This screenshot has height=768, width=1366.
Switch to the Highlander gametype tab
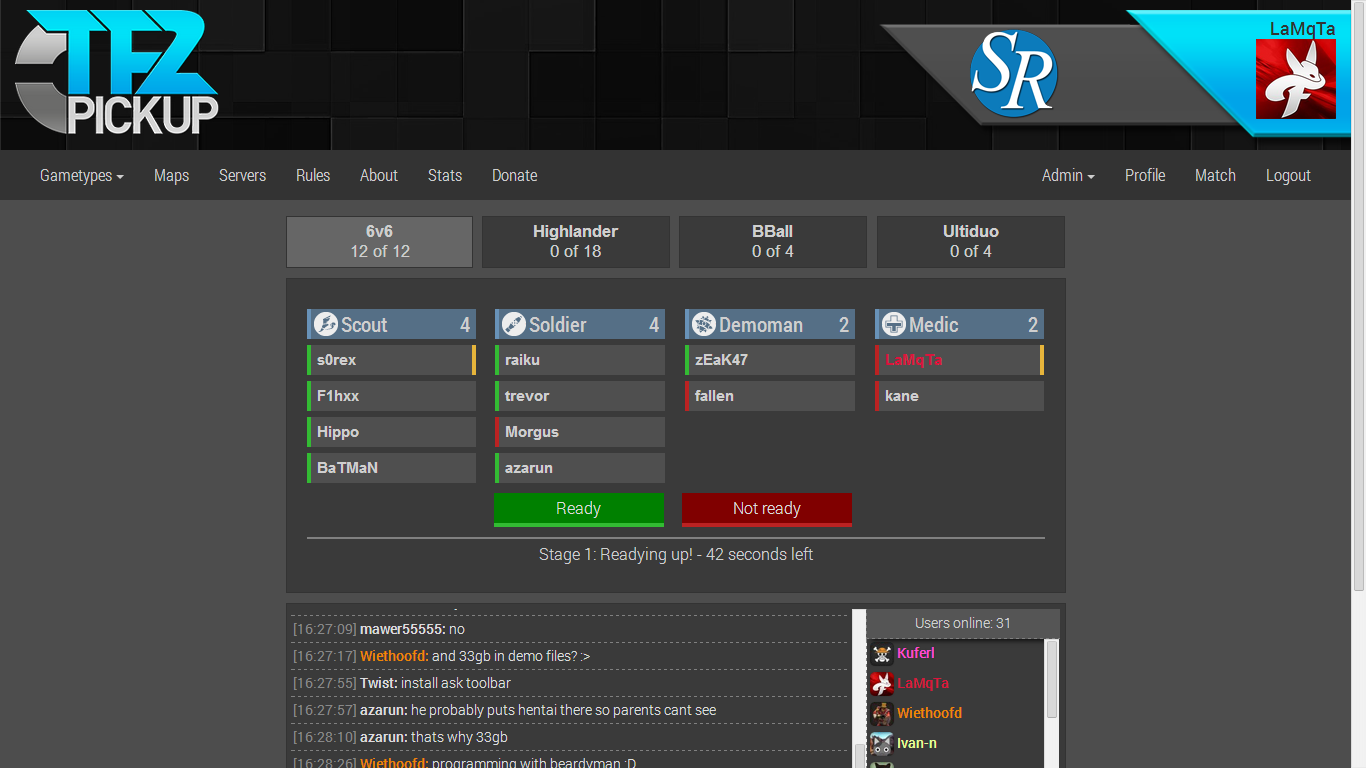pos(576,242)
